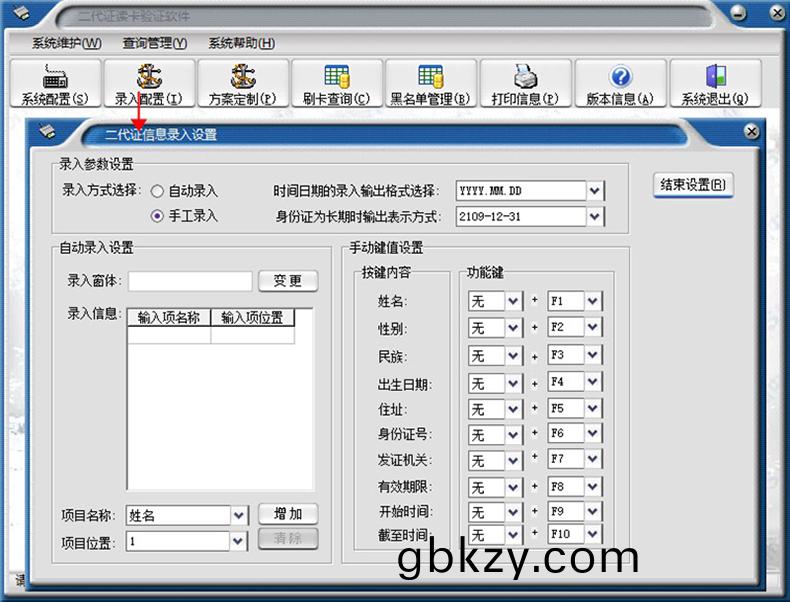Expand the modifier dropdown for 身份证号
The width and height of the screenshot is (790, 602).
513,434
